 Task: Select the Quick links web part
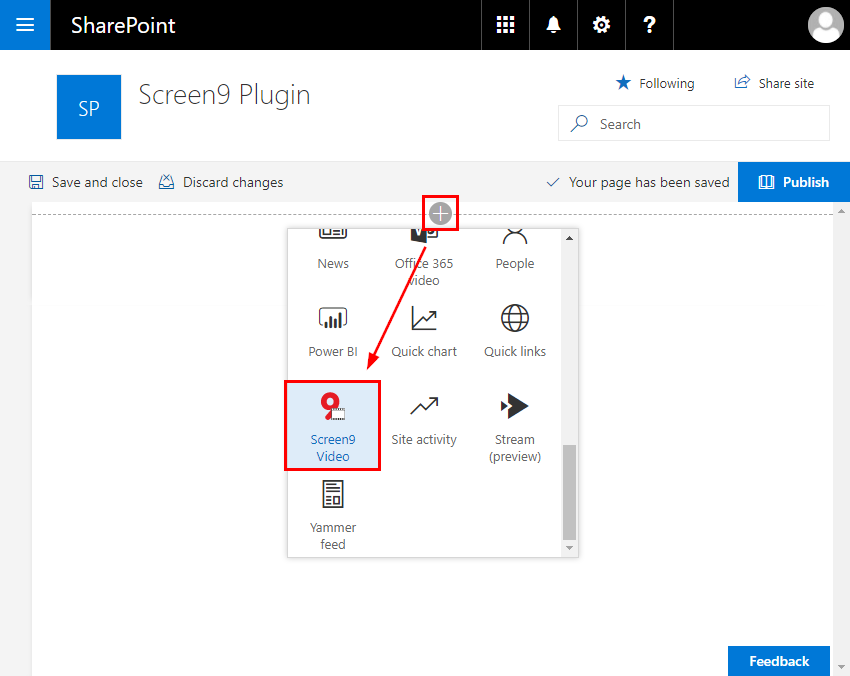coord(515,331)
